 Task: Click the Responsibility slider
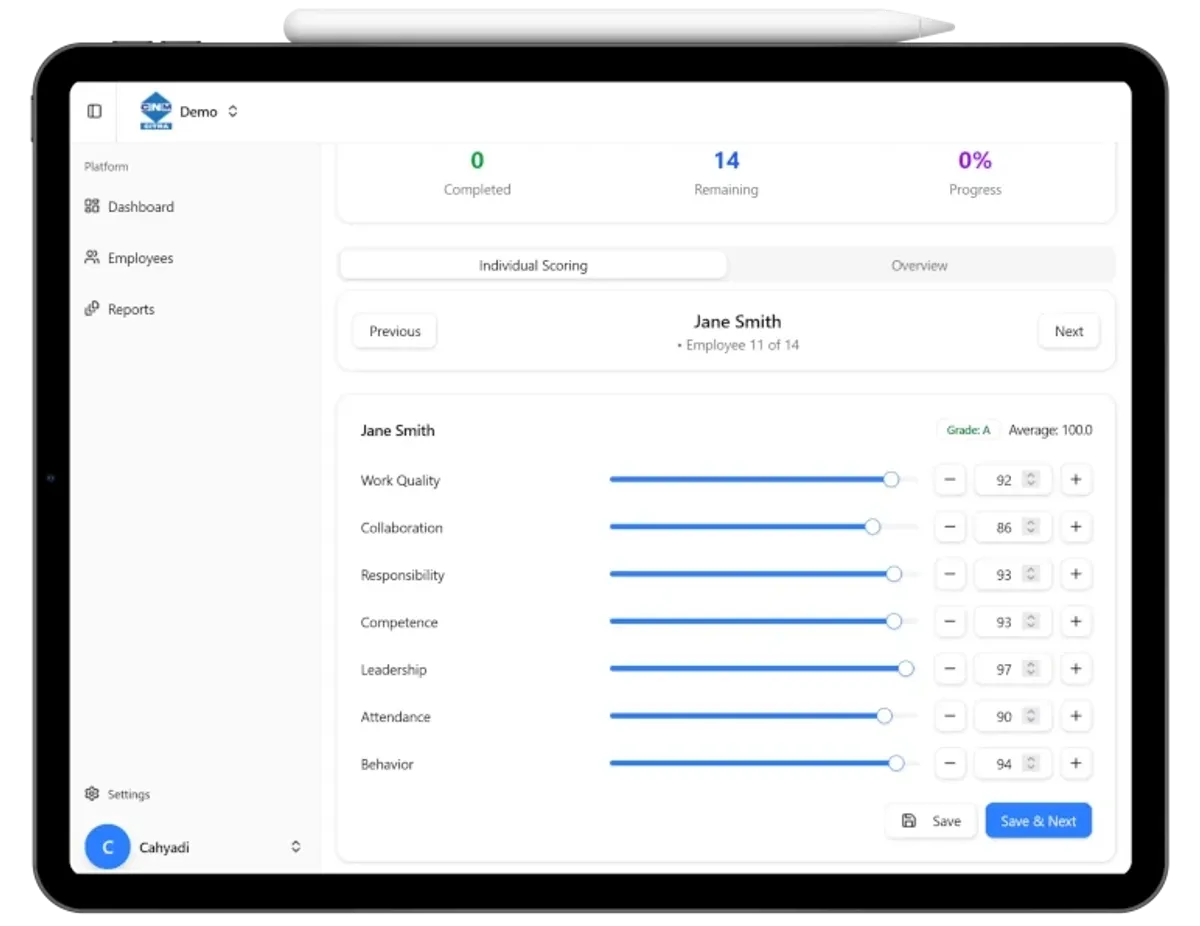coord(764,574)
